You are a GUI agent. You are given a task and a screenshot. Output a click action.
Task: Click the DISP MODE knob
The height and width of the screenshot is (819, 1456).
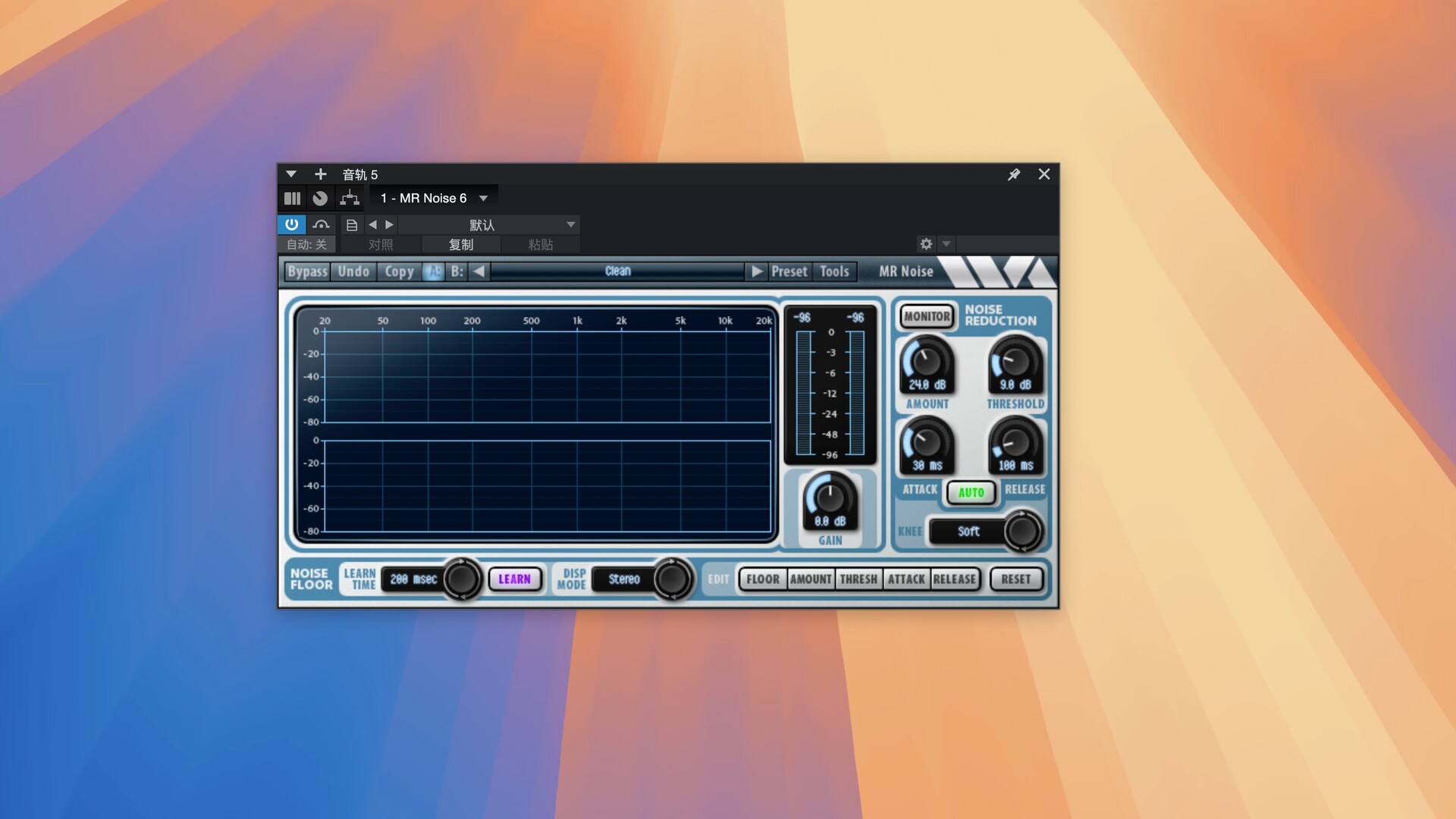673,579
